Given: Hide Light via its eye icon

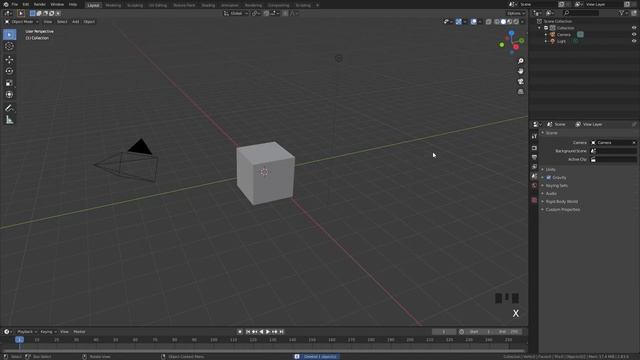Looking at the screenshot, I should (634, 41).
